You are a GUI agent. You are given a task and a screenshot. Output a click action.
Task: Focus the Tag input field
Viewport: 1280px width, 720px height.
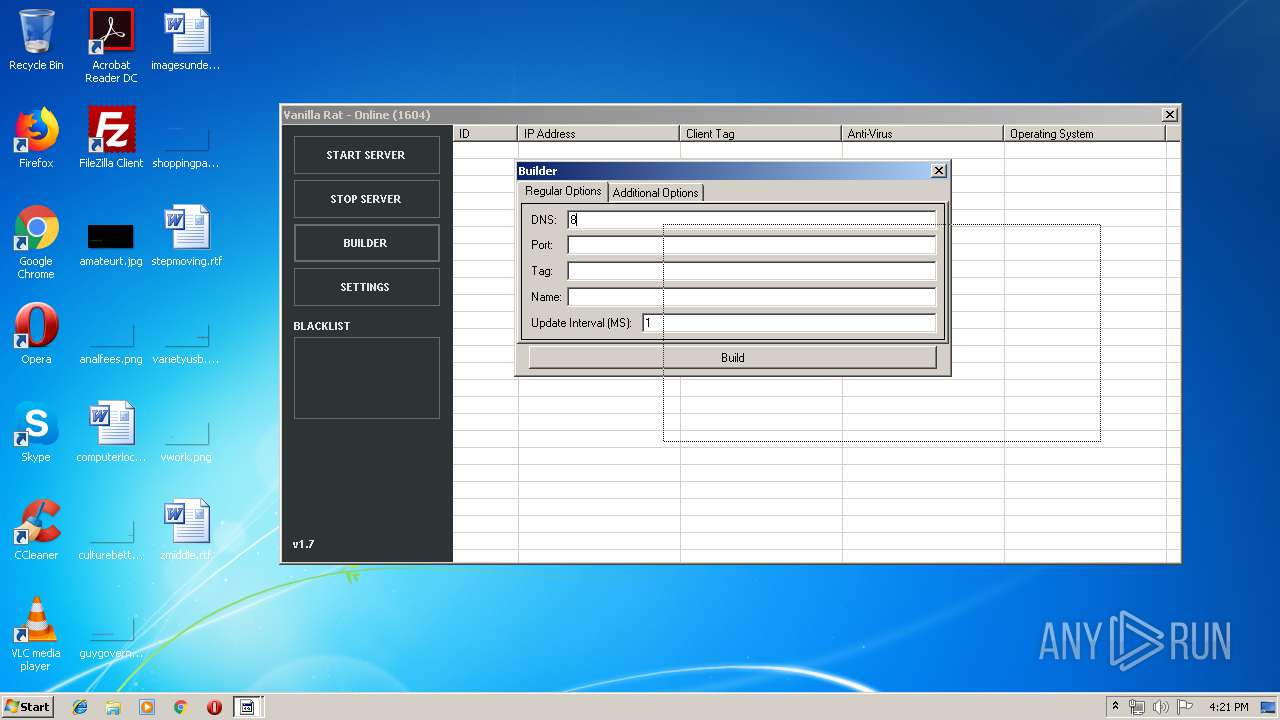[752, 271]
